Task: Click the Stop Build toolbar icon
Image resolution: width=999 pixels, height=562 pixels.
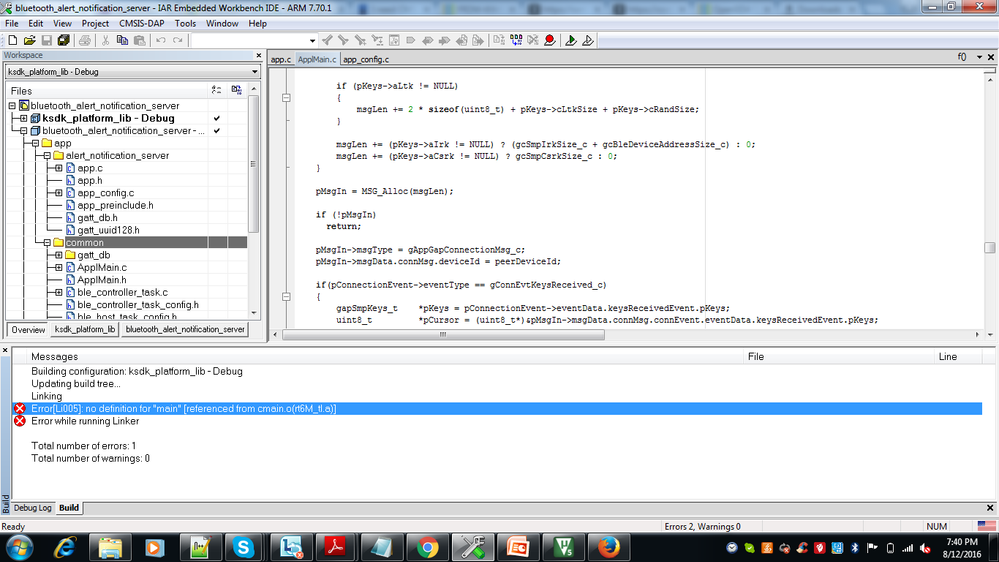Action: [533, 40]
